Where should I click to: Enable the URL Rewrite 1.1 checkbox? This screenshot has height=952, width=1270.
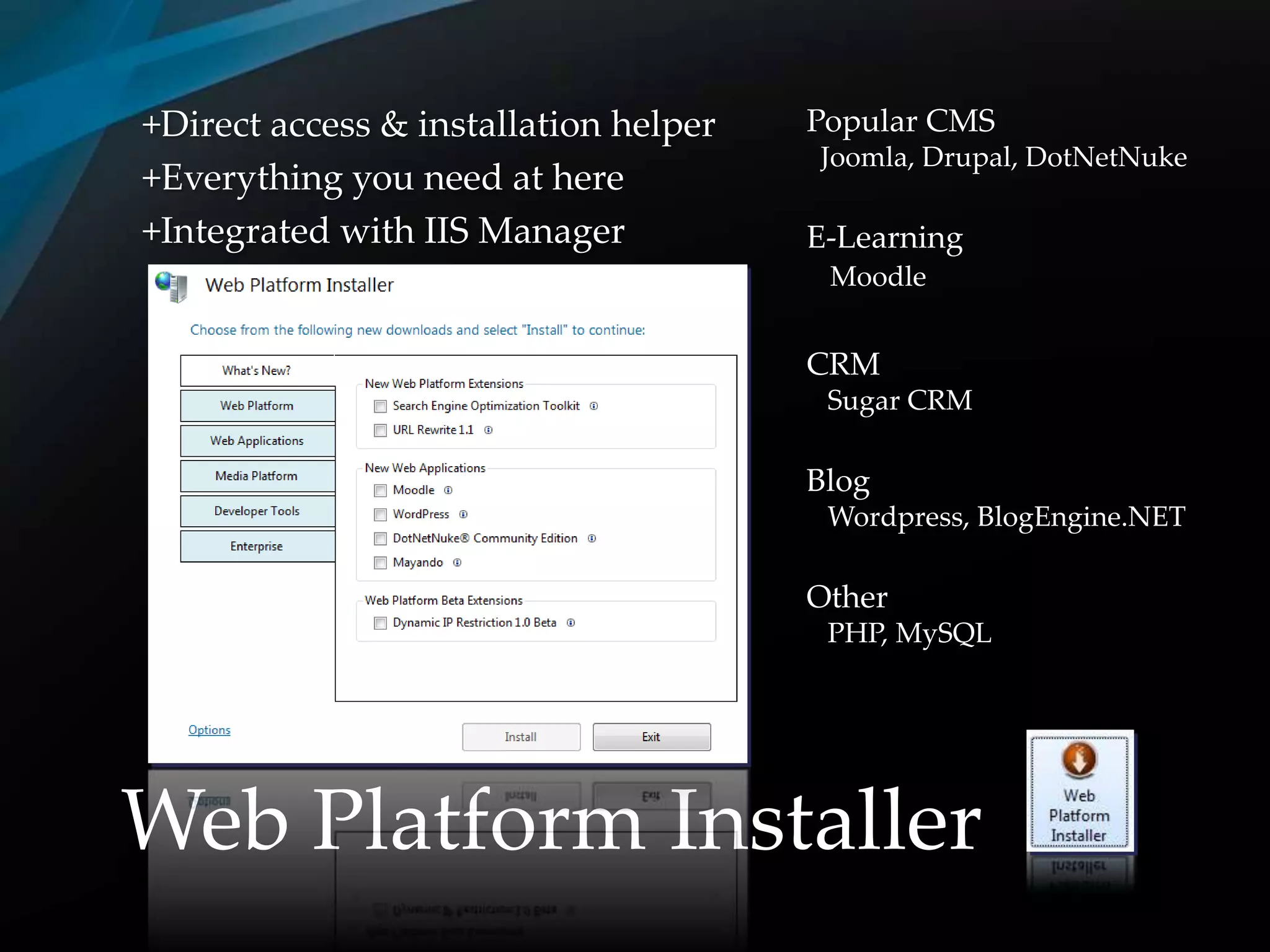(381, 431)
